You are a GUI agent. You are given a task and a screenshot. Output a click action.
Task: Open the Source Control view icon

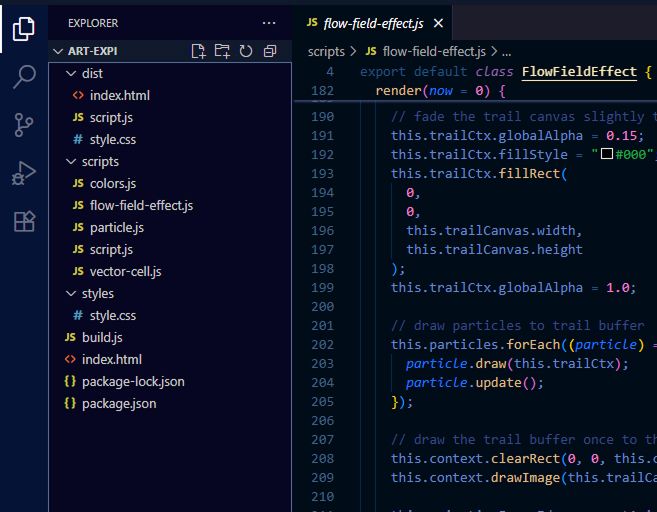pos(24,125)
